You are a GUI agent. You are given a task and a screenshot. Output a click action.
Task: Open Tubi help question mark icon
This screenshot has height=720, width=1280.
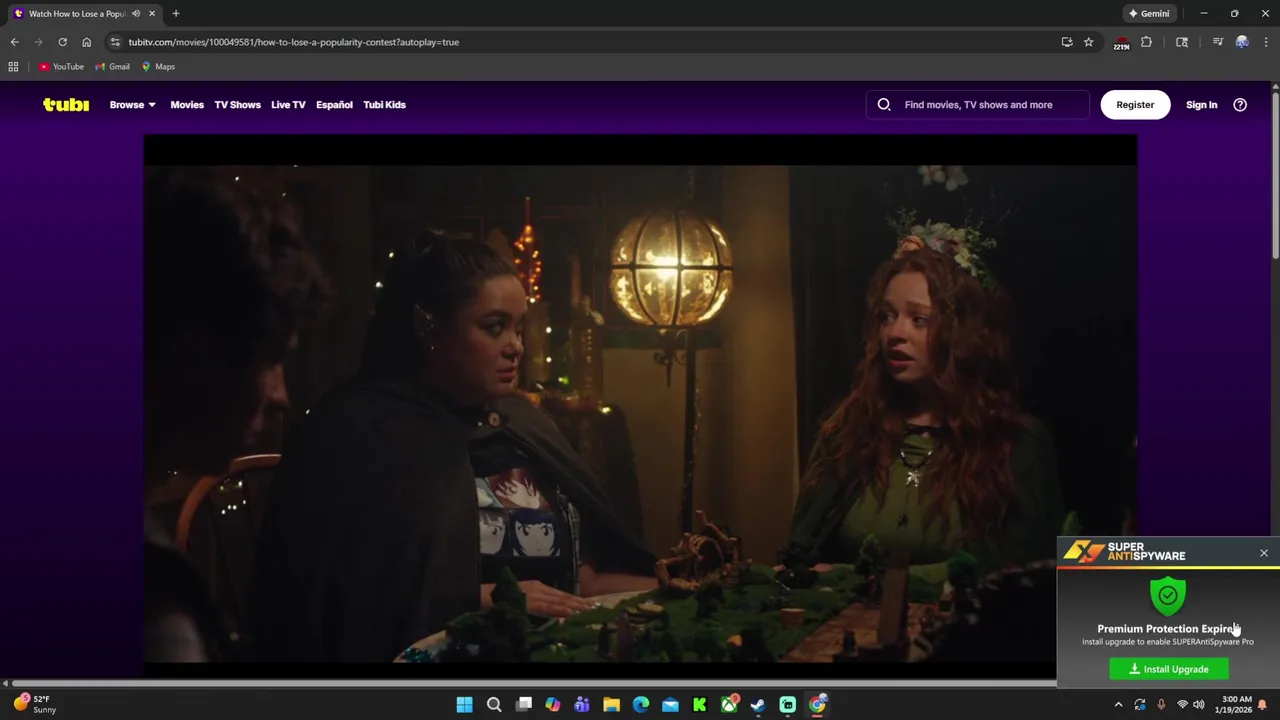tap(1240, 104)
